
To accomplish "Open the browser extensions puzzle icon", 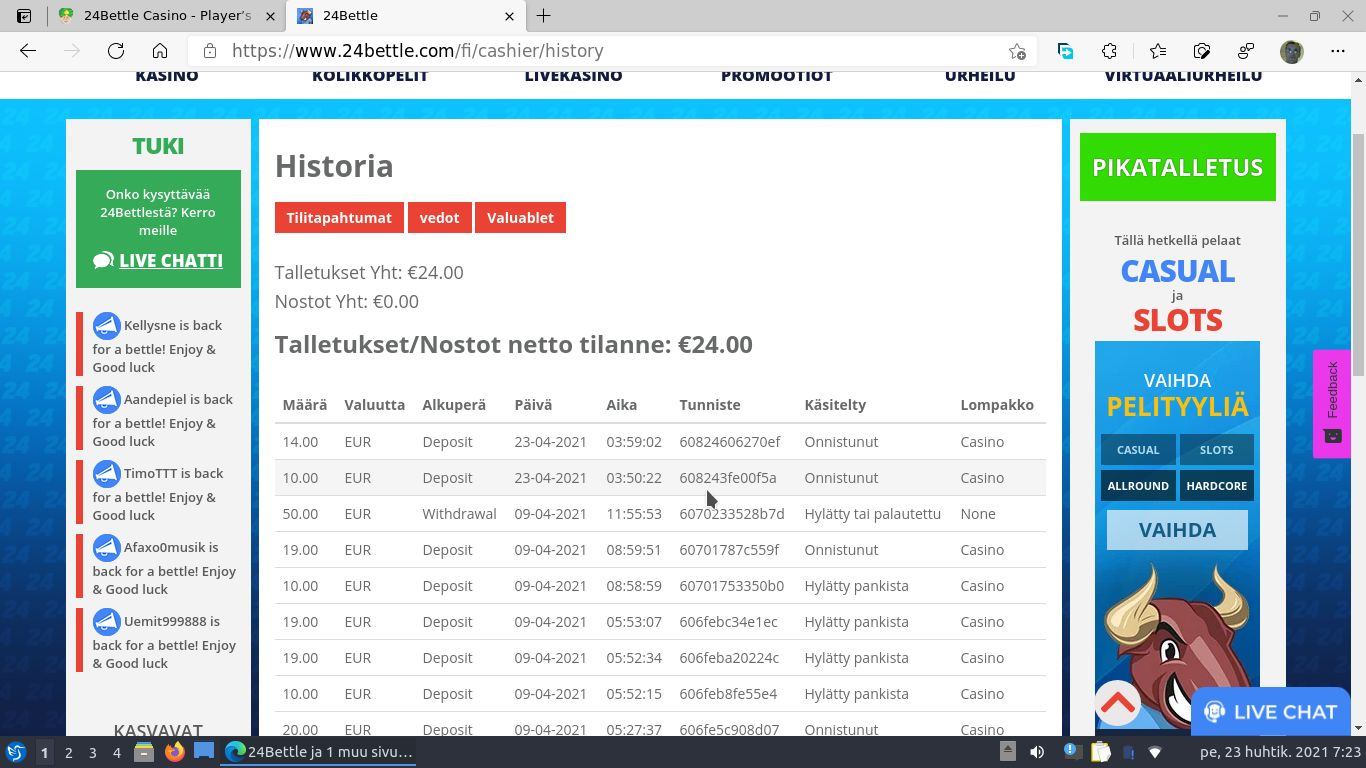I will point(1109,51).
